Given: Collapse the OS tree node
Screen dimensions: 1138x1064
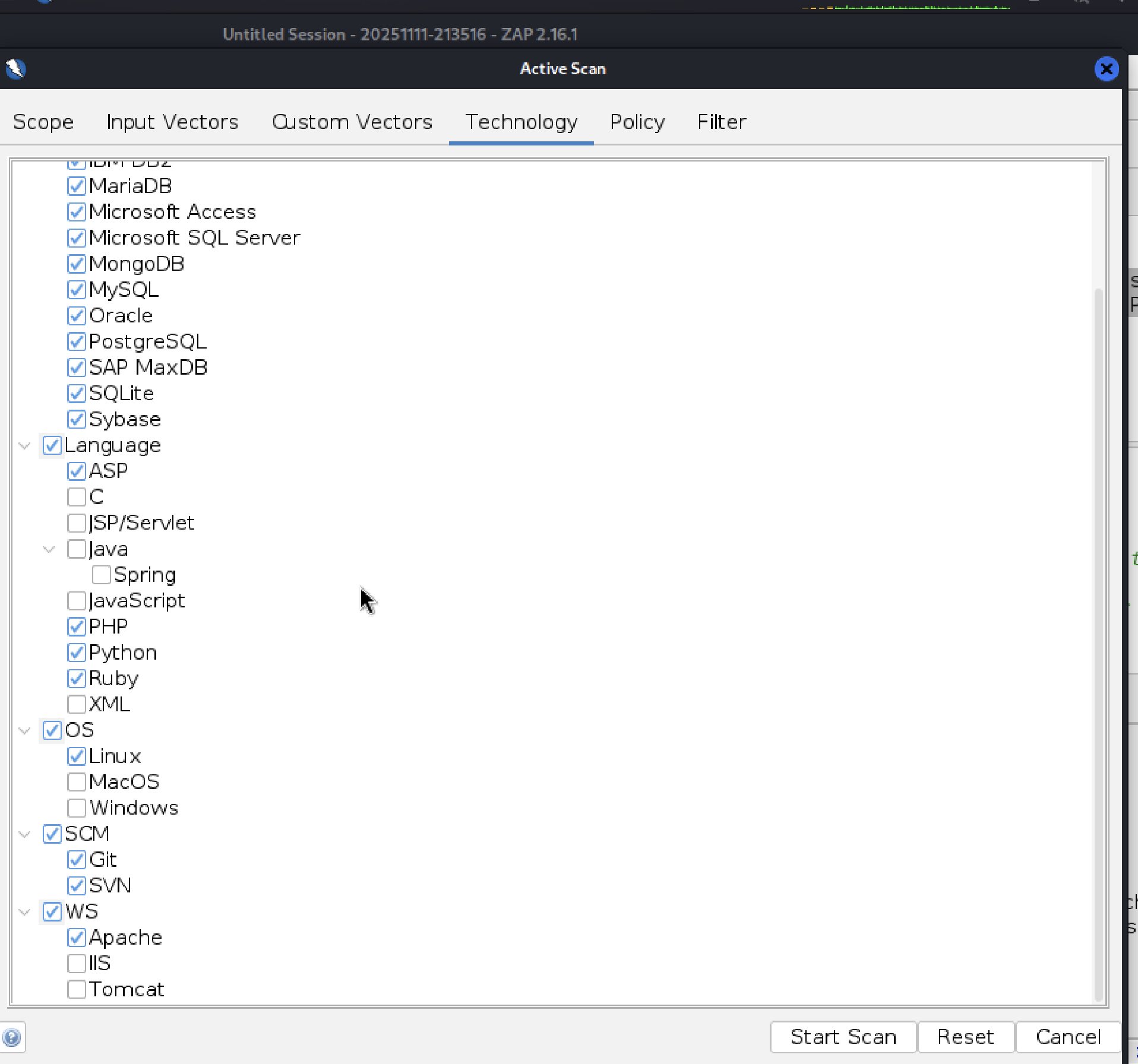Looking at the screenshot, I should tap(24, 730).
